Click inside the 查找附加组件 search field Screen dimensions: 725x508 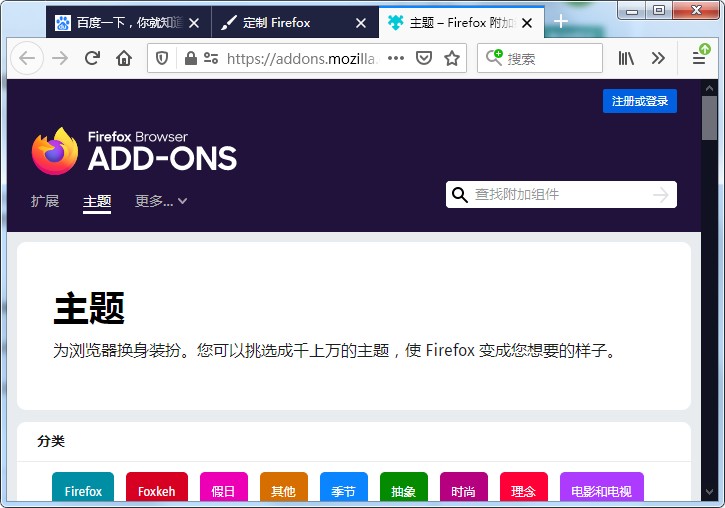coord(559,195)
